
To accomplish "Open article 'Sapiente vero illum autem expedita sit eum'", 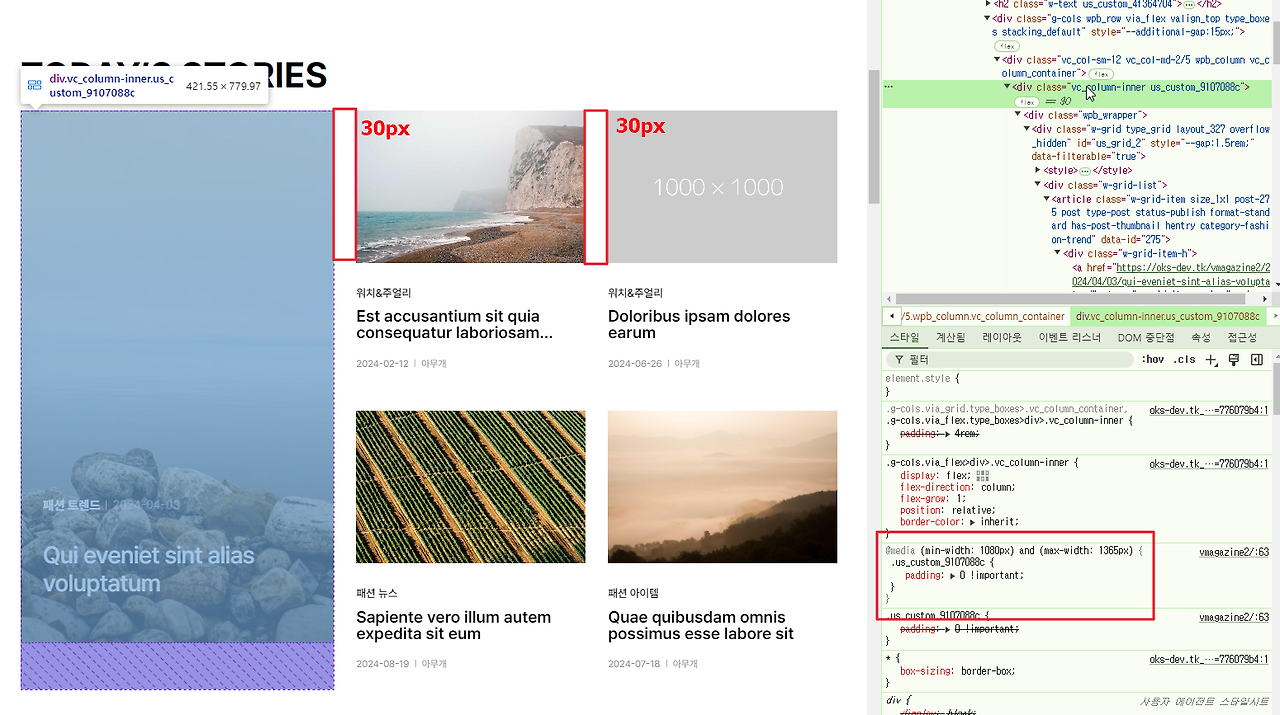I will tap(453, 626).
